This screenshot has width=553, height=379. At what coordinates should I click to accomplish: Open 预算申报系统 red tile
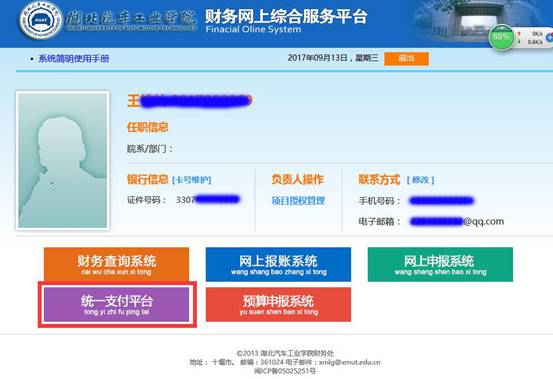click(x=278, y=305)
